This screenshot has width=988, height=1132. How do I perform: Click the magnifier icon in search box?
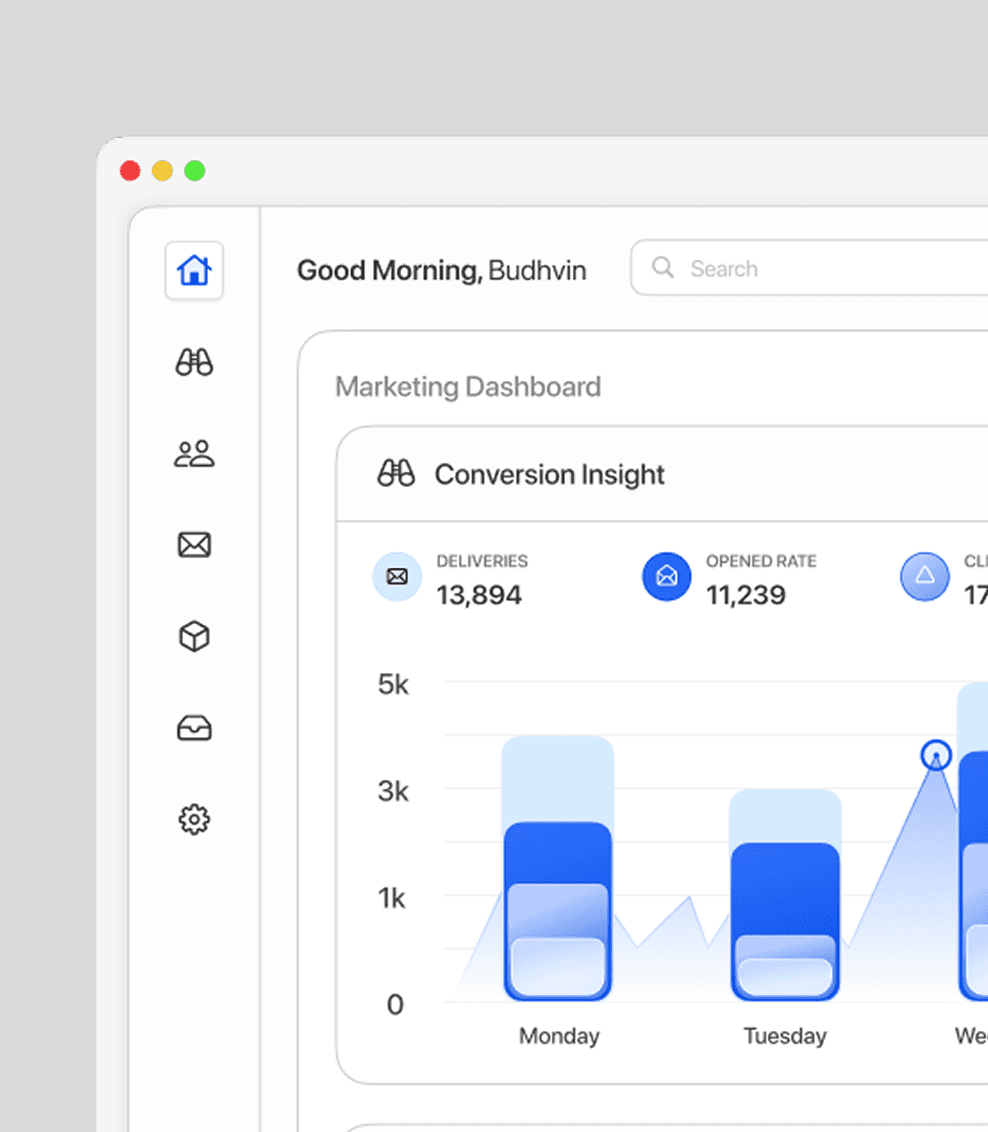(663, 268)
